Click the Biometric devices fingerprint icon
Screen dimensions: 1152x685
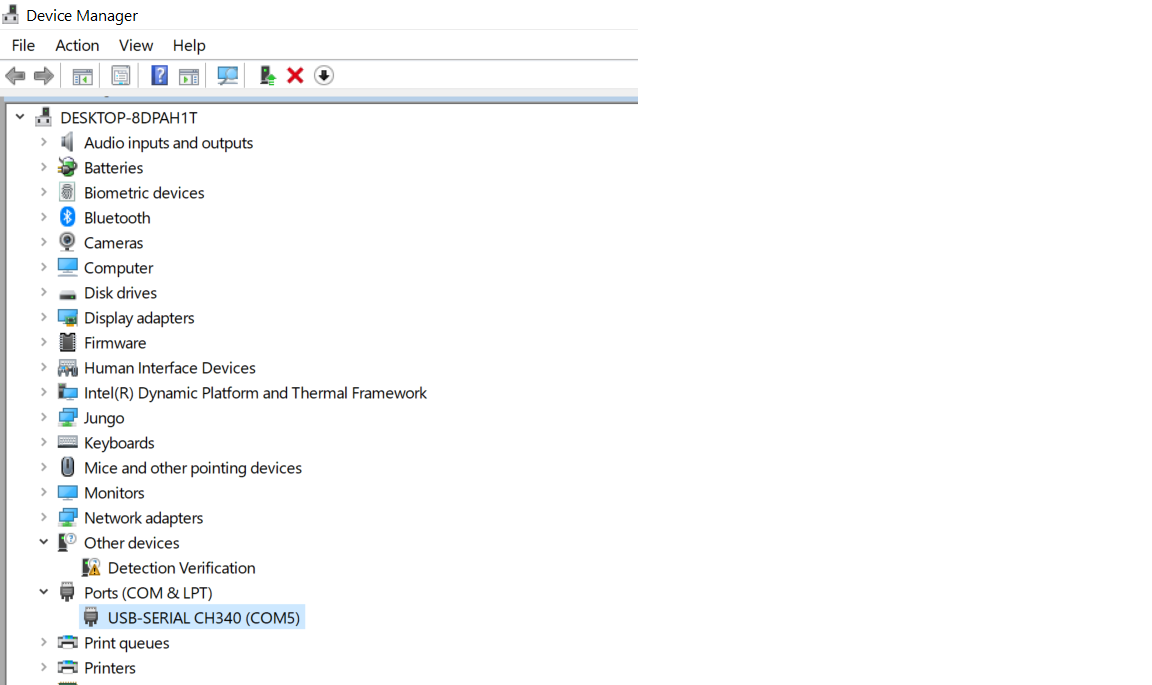[x=68, y=192]
